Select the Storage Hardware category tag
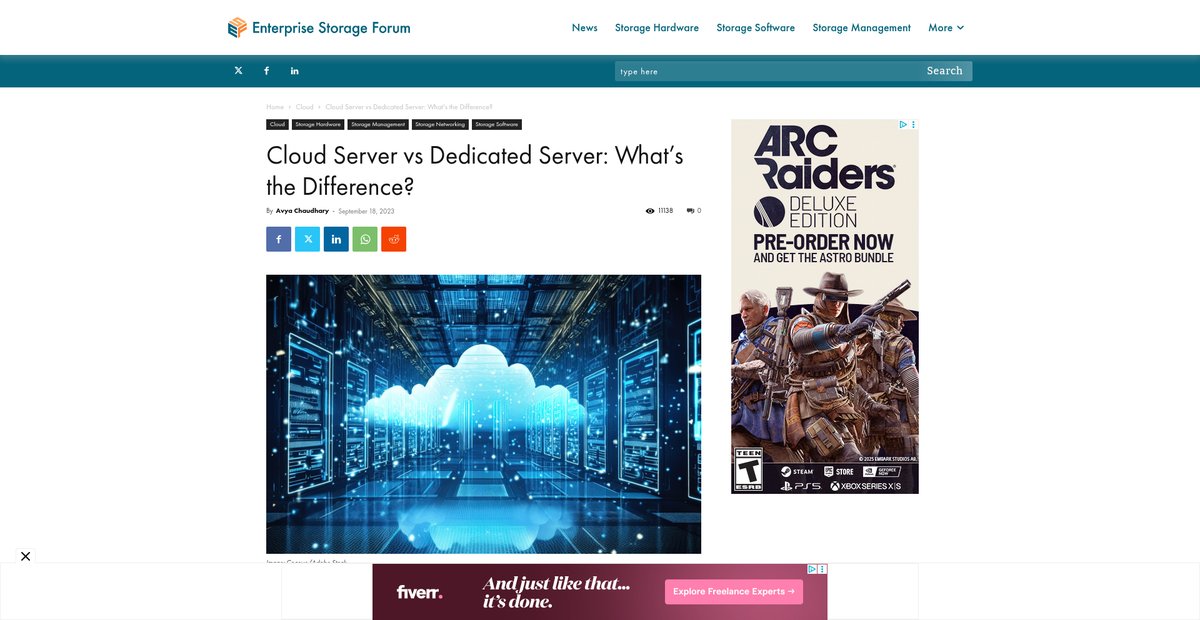This screenshot has height=620, width=1200. click(318, 125)
